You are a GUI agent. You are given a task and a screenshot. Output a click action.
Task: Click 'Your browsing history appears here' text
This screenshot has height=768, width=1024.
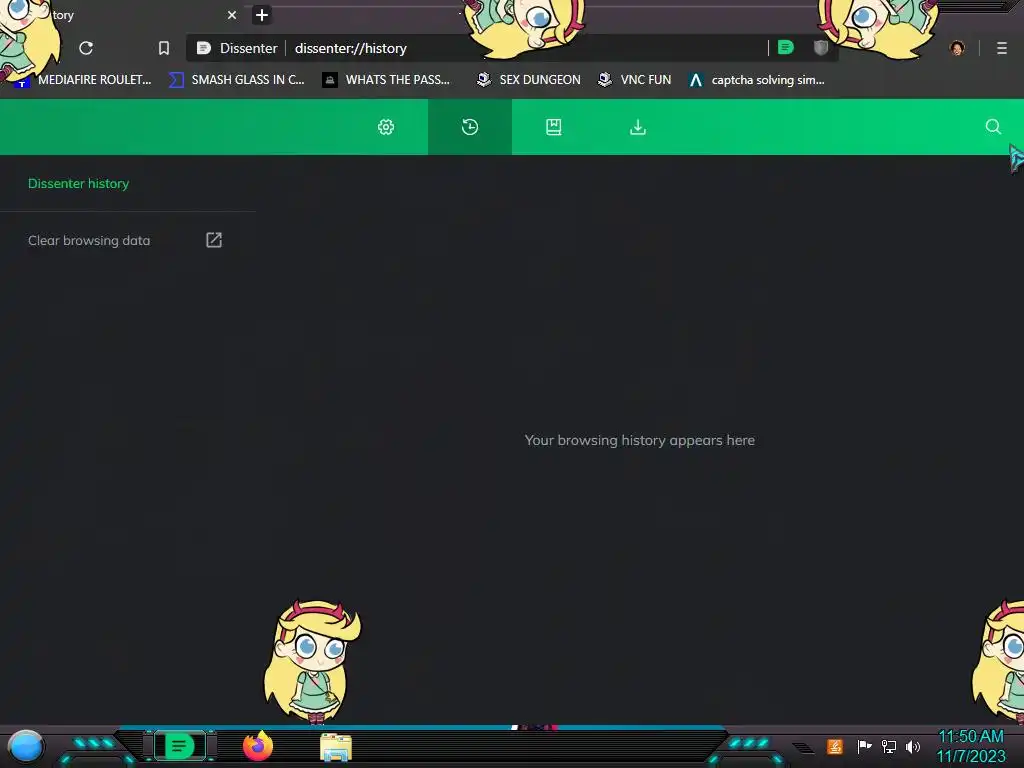pos(639,440)
